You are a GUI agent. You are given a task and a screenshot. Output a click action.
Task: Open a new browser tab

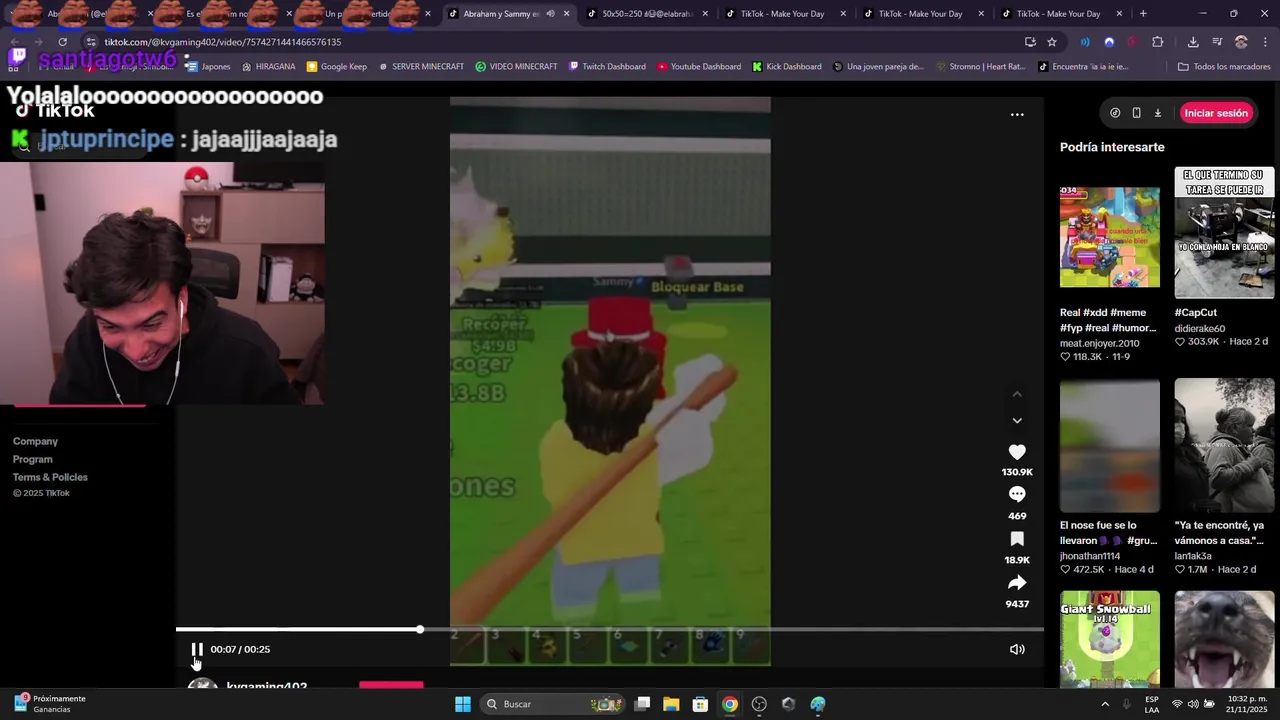point(1143,14)
